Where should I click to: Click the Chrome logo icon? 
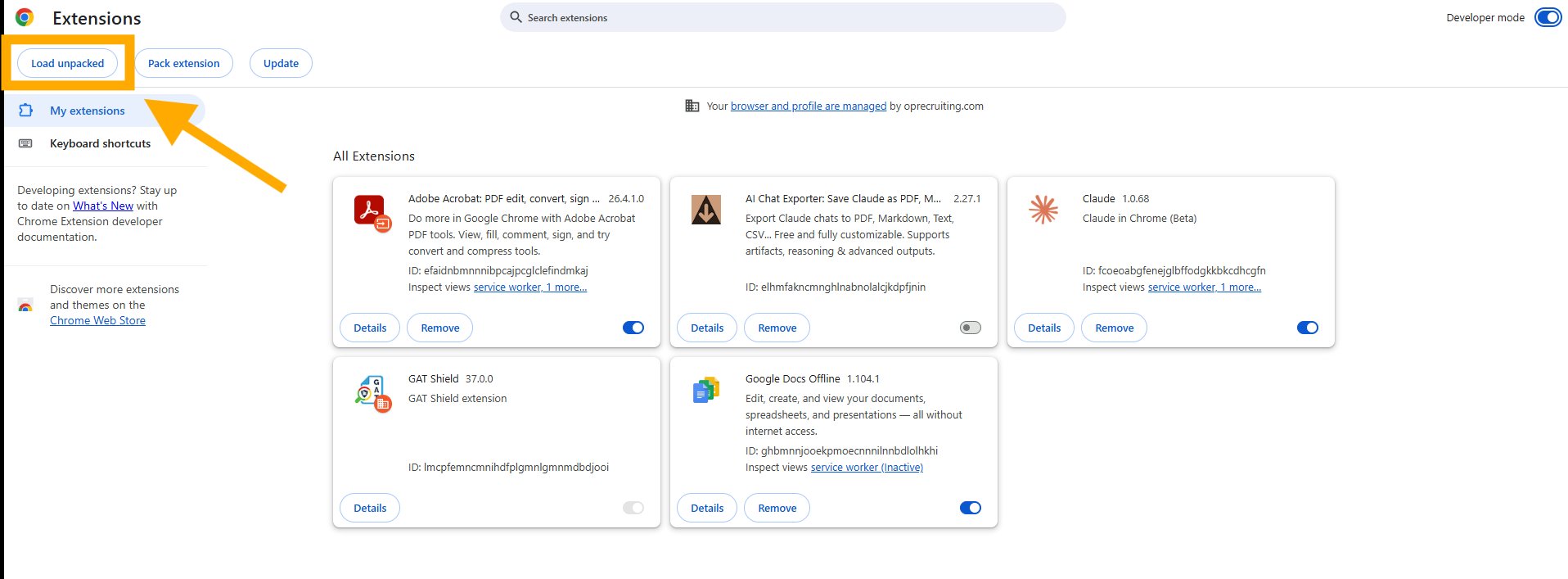25,17
